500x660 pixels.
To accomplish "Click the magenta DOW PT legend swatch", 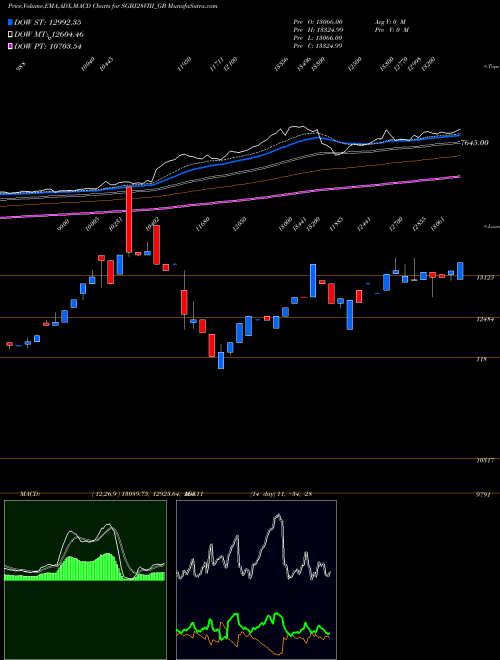I will [10, 46].
